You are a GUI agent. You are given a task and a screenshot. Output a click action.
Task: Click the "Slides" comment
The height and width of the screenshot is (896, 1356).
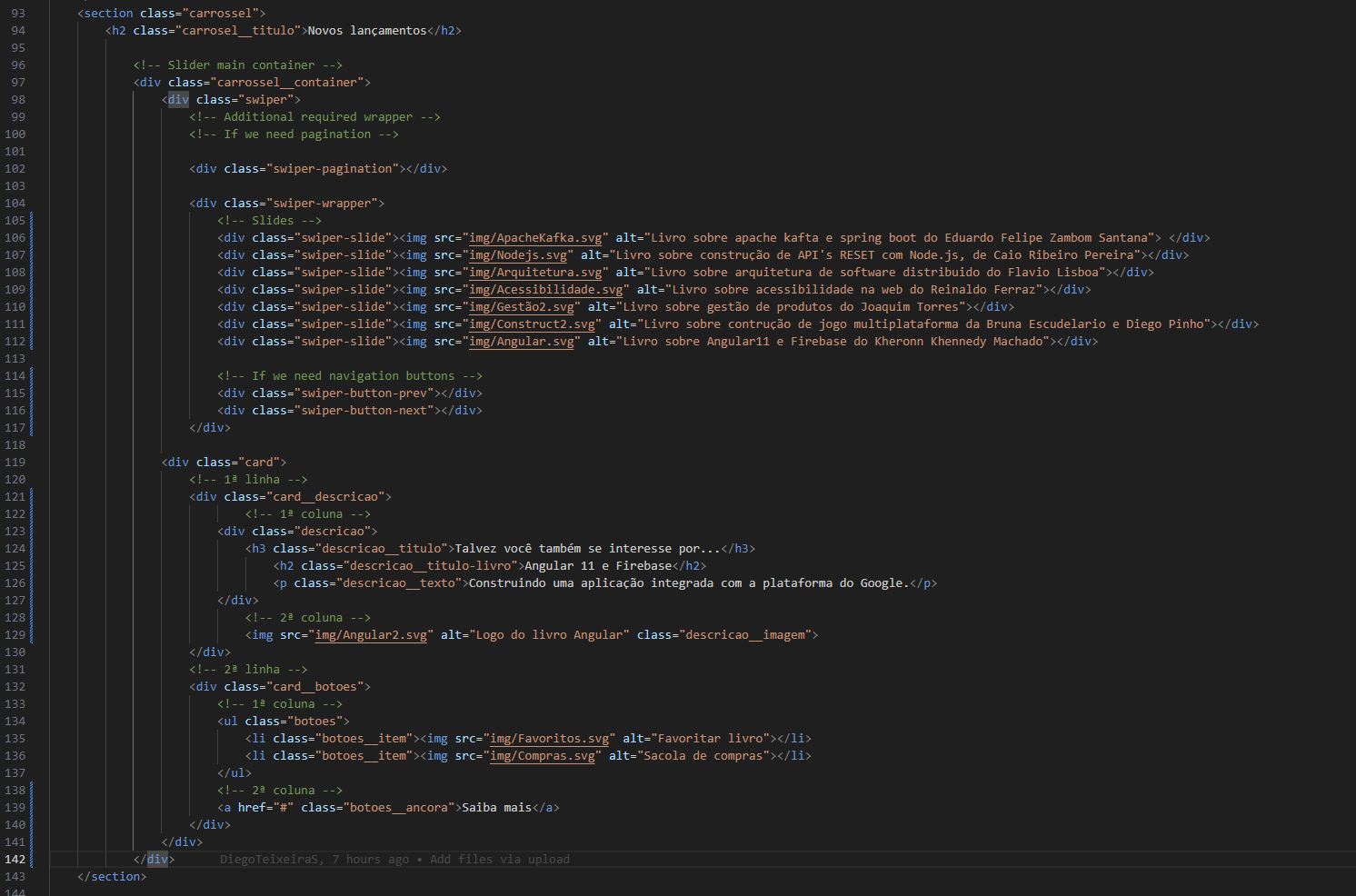coord(269,221)
